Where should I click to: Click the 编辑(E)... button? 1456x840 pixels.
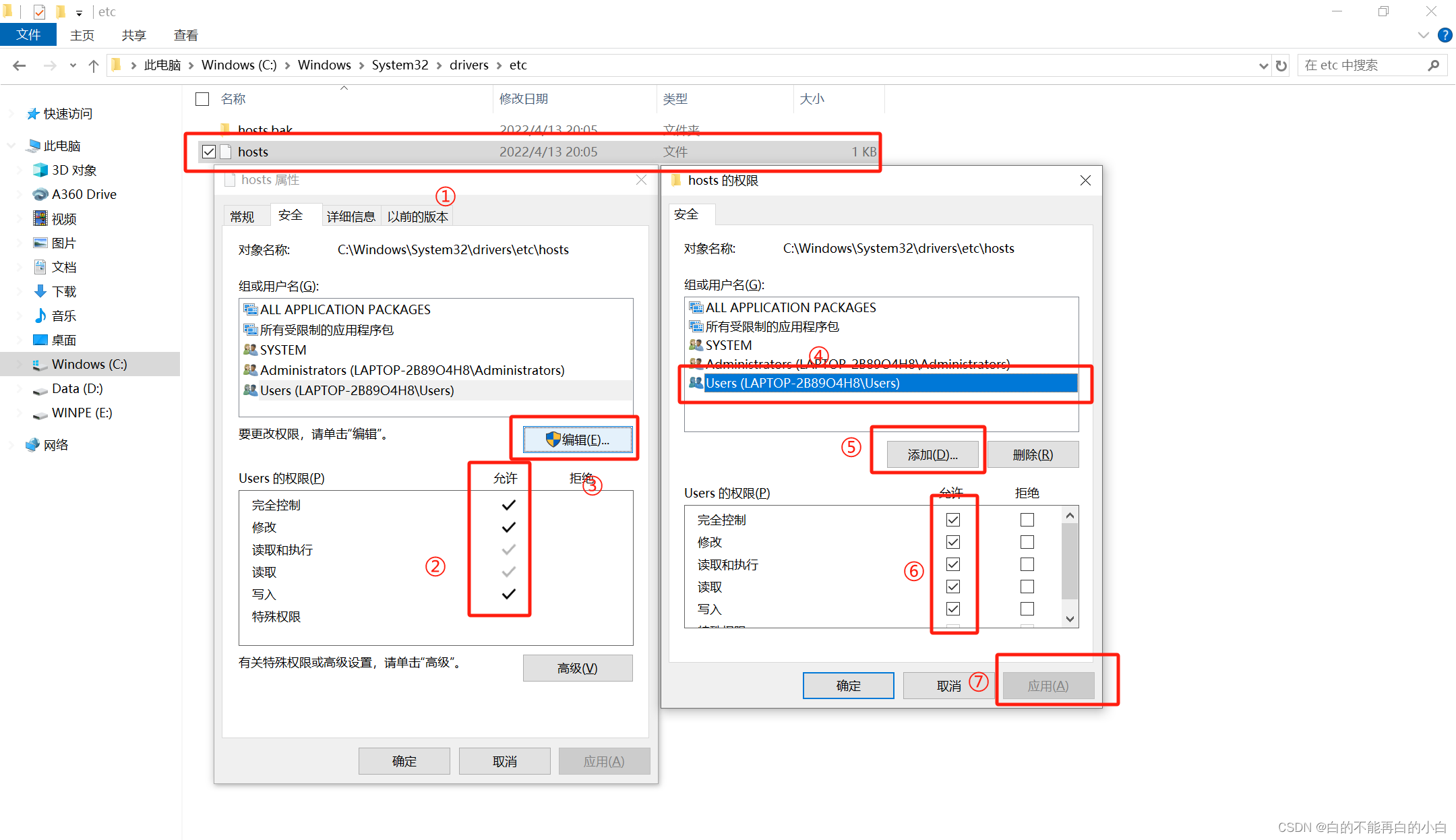(577, 440)
